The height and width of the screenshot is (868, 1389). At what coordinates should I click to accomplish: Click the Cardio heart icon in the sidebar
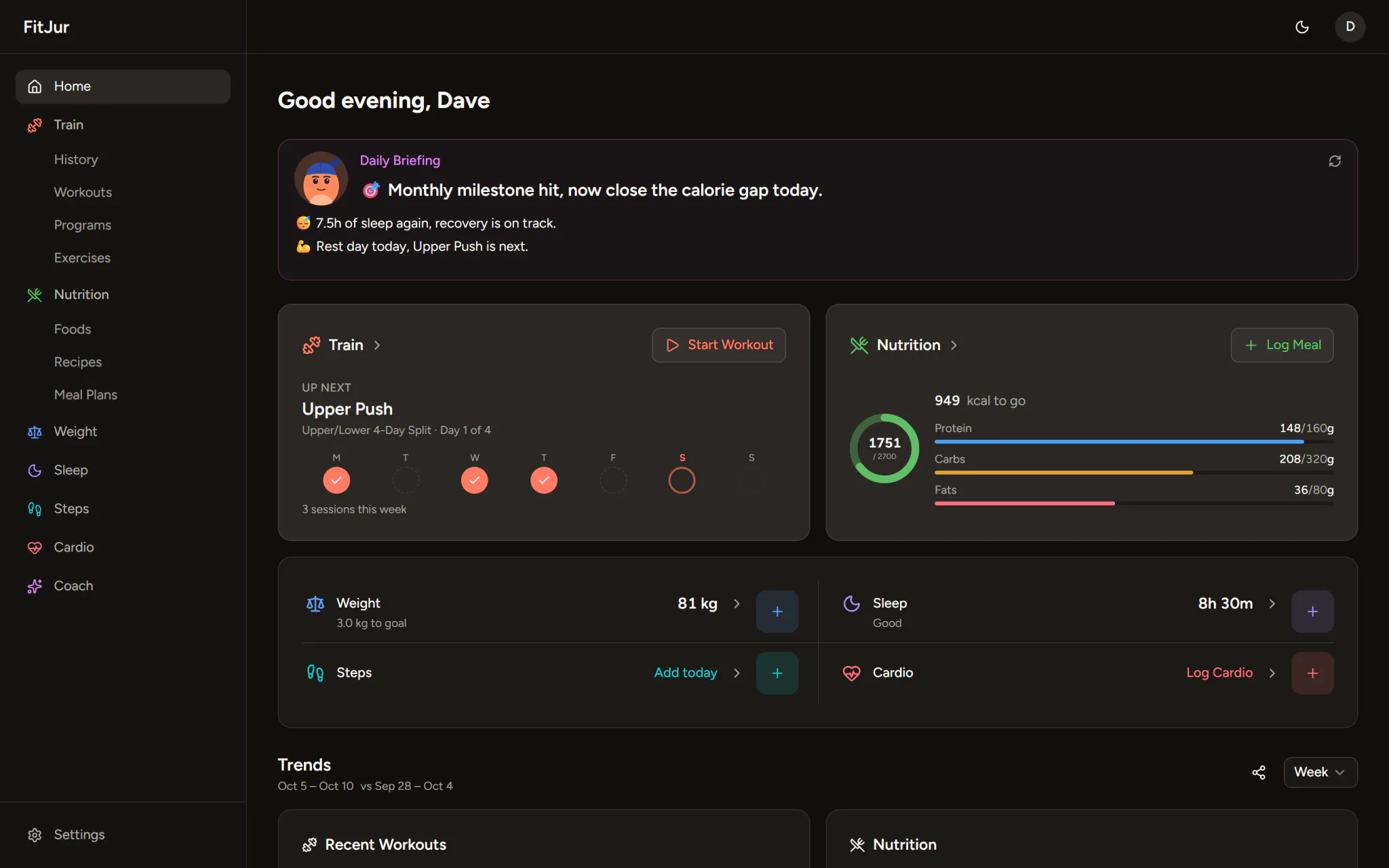(x=35, y=547)
